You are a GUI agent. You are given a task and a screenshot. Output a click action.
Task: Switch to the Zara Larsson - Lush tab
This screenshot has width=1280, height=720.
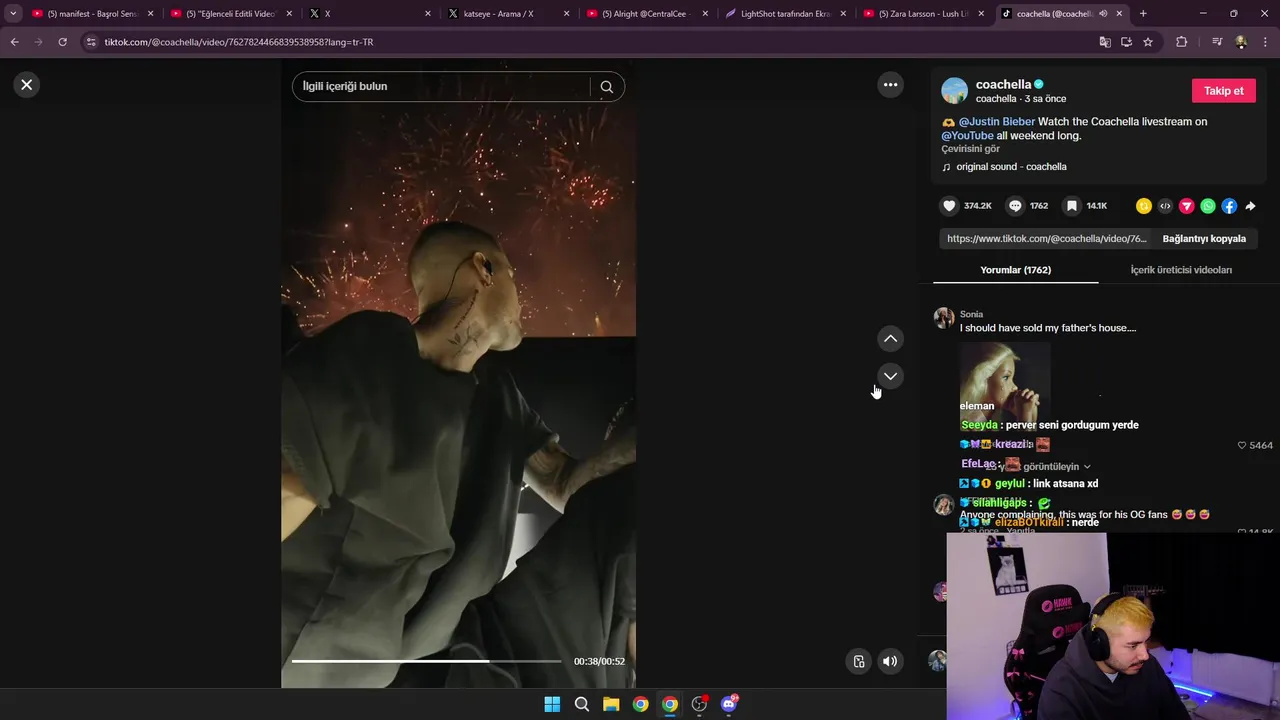pos(922,14)
